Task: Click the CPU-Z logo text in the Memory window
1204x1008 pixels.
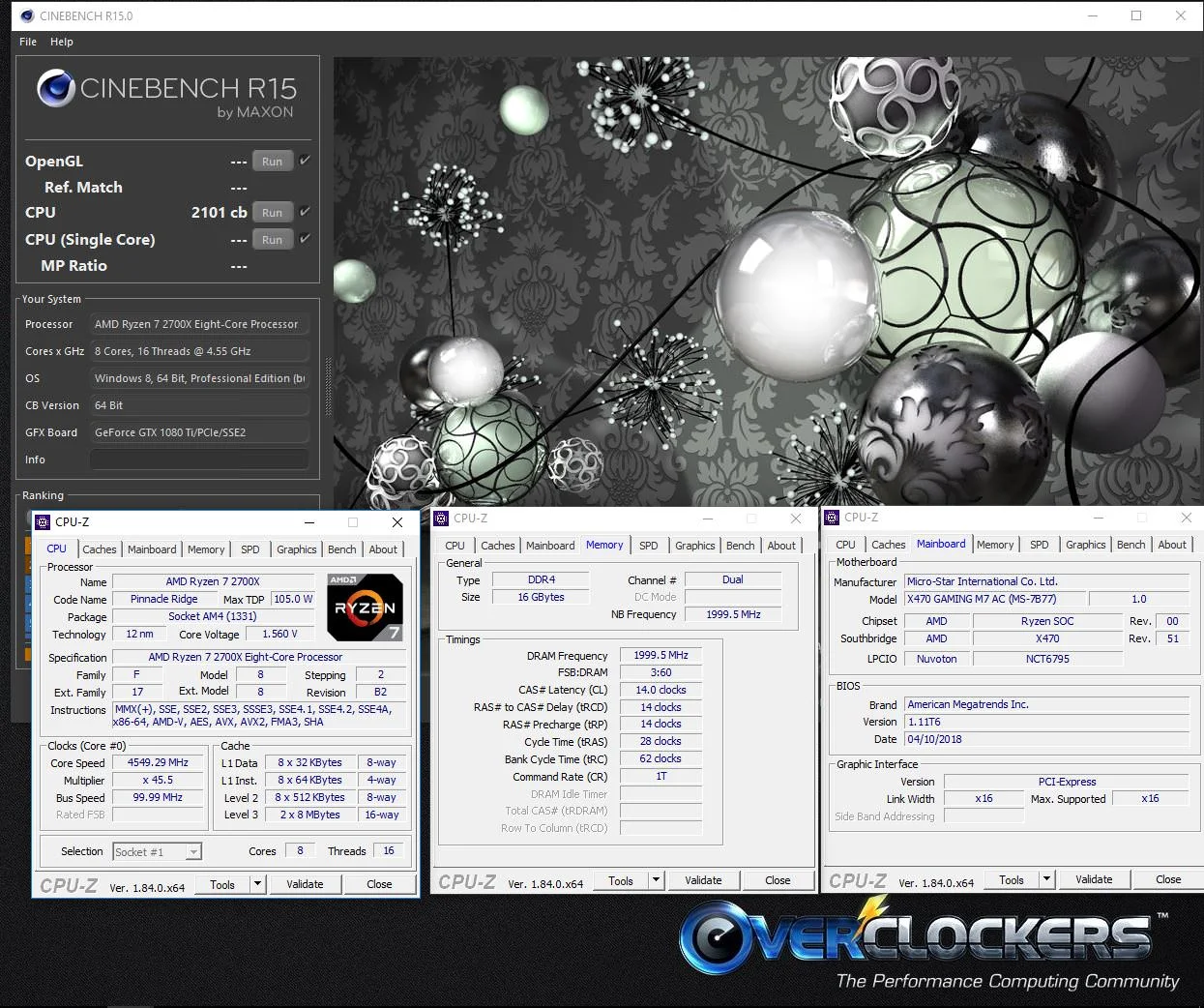Action: click(467, 882)
